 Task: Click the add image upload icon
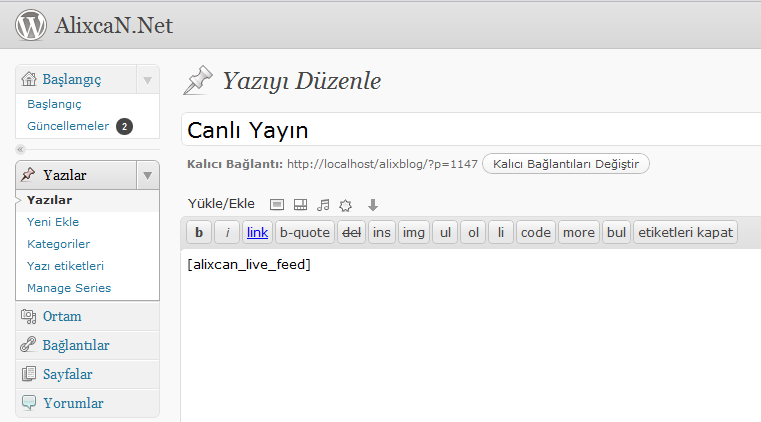277,205
